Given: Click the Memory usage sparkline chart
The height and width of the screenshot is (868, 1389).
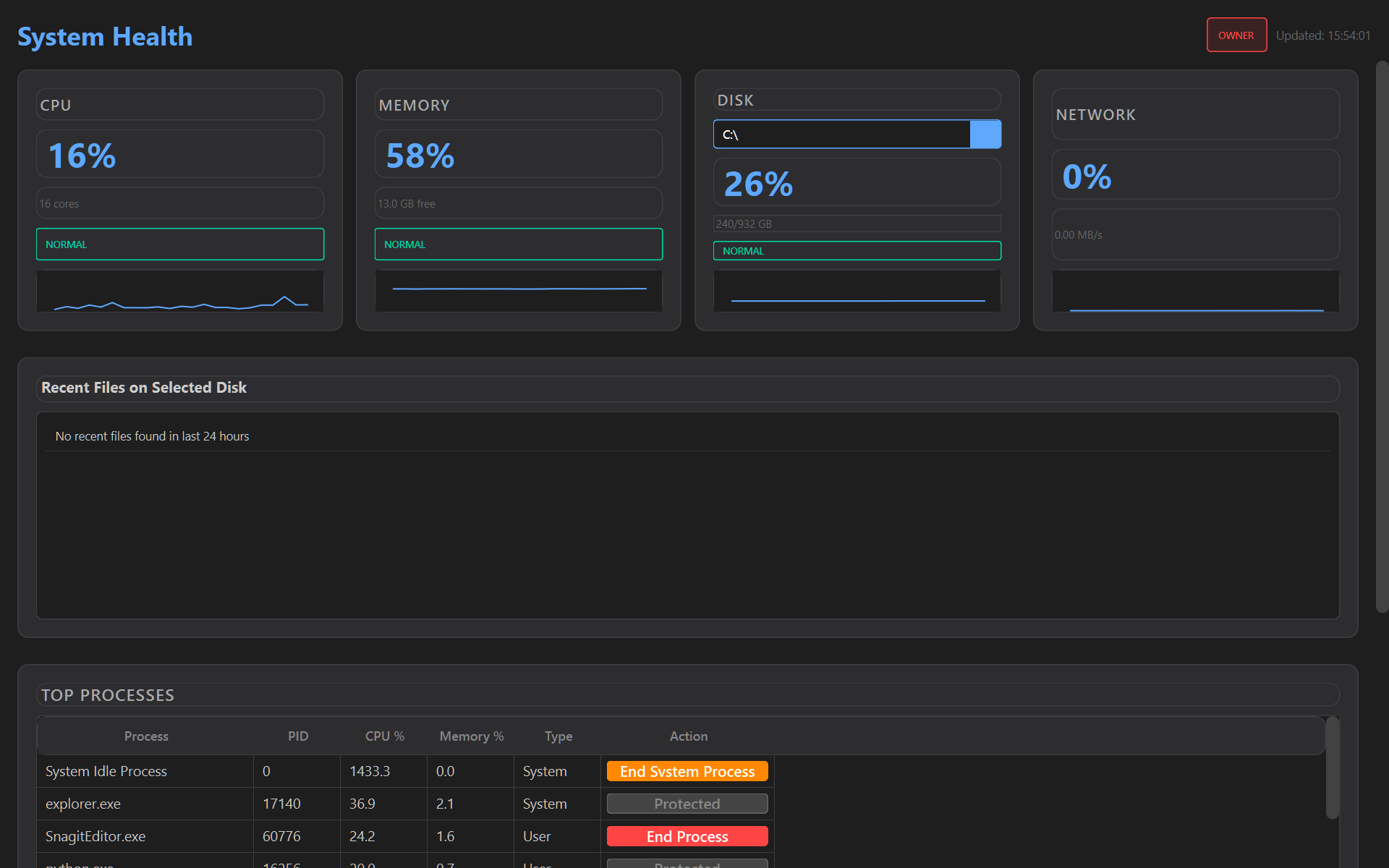Looking at the screenshot, I should point(519,292).
